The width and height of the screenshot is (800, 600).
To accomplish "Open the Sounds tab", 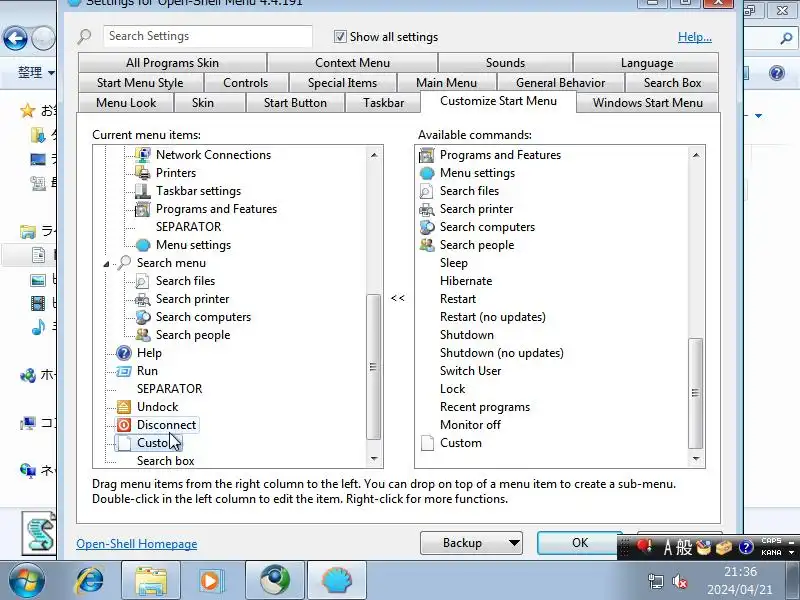I will point(505,63).
